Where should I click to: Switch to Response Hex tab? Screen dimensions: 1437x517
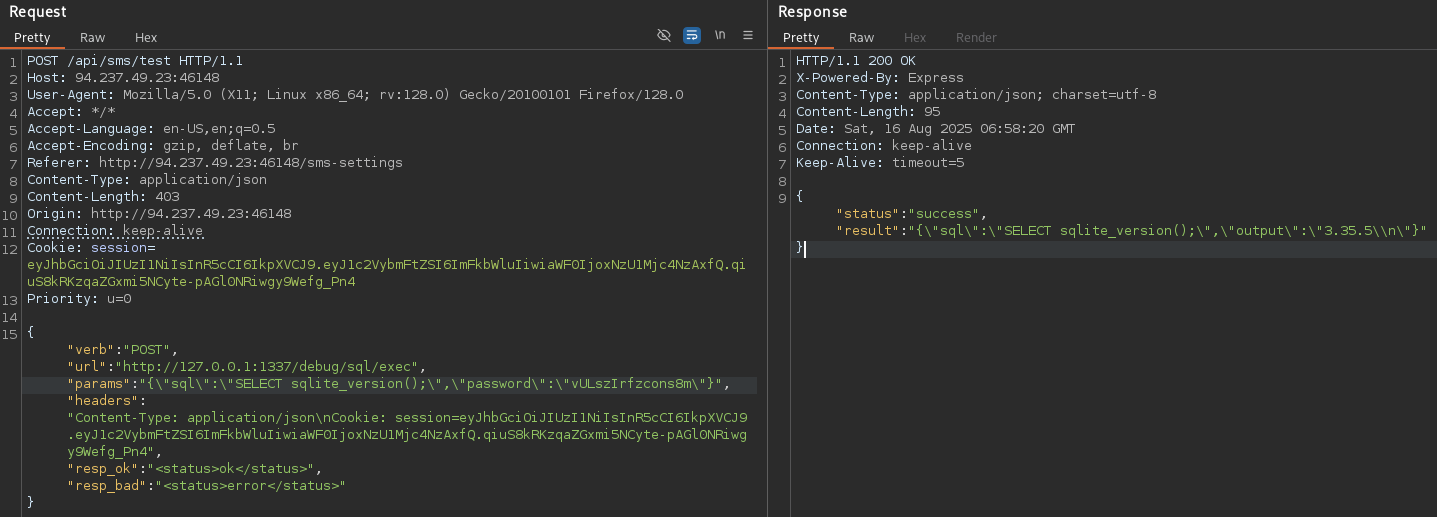pos(915,38)
